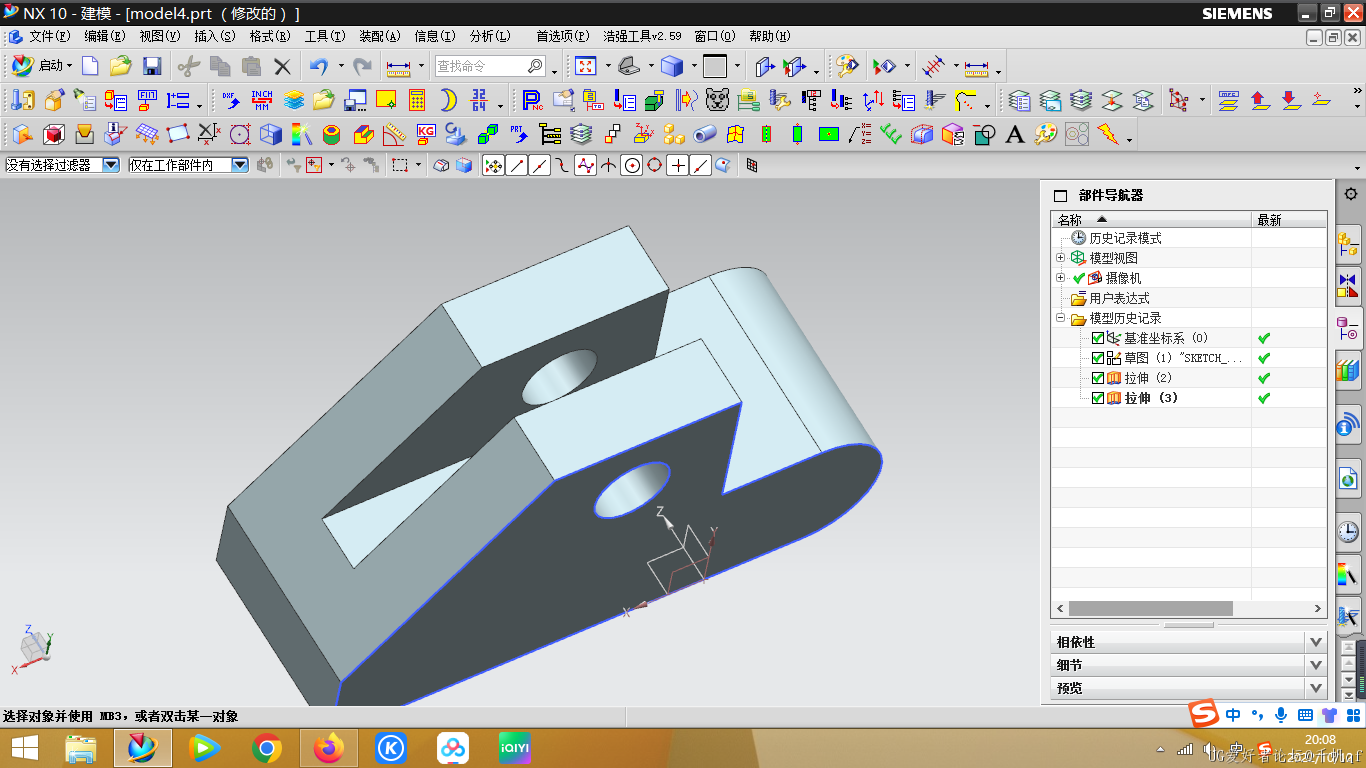Open the Undo history dropdown arrow
The height and width of the screenshot is (768, 1366).
(x=341, y=66)
